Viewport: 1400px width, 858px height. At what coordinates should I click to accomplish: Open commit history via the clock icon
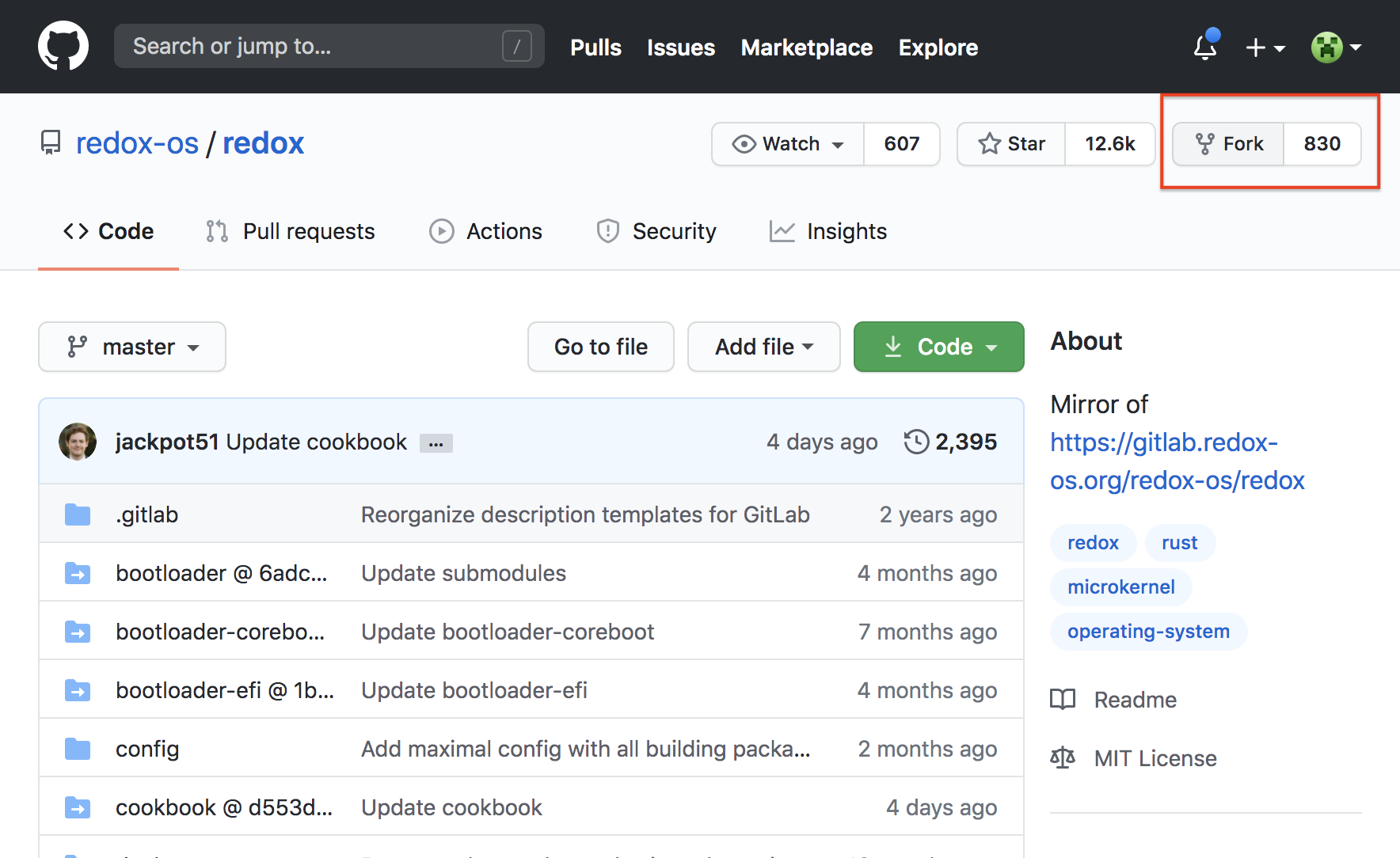coord(916,441)
